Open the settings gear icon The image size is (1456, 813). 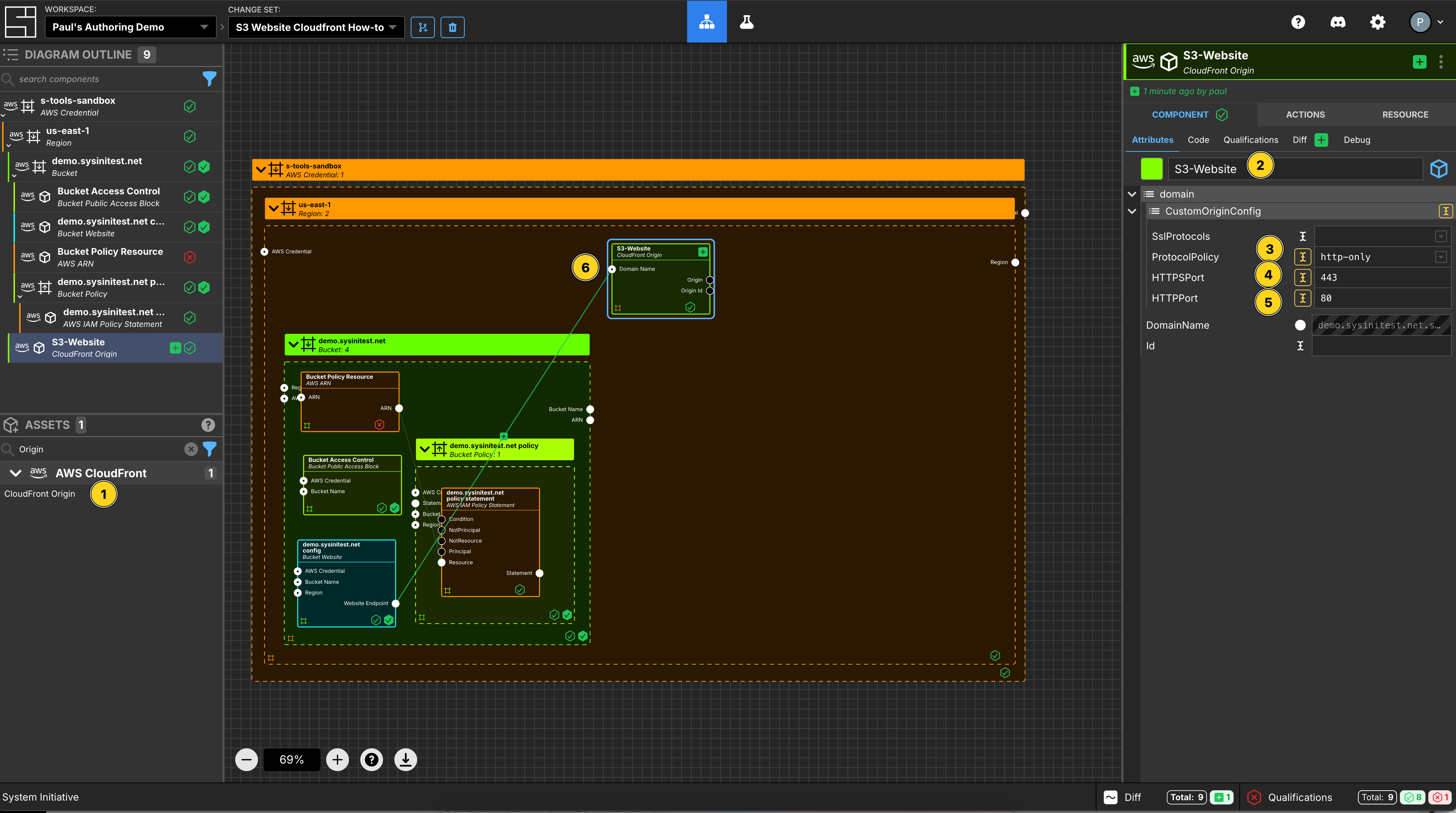1378,22
